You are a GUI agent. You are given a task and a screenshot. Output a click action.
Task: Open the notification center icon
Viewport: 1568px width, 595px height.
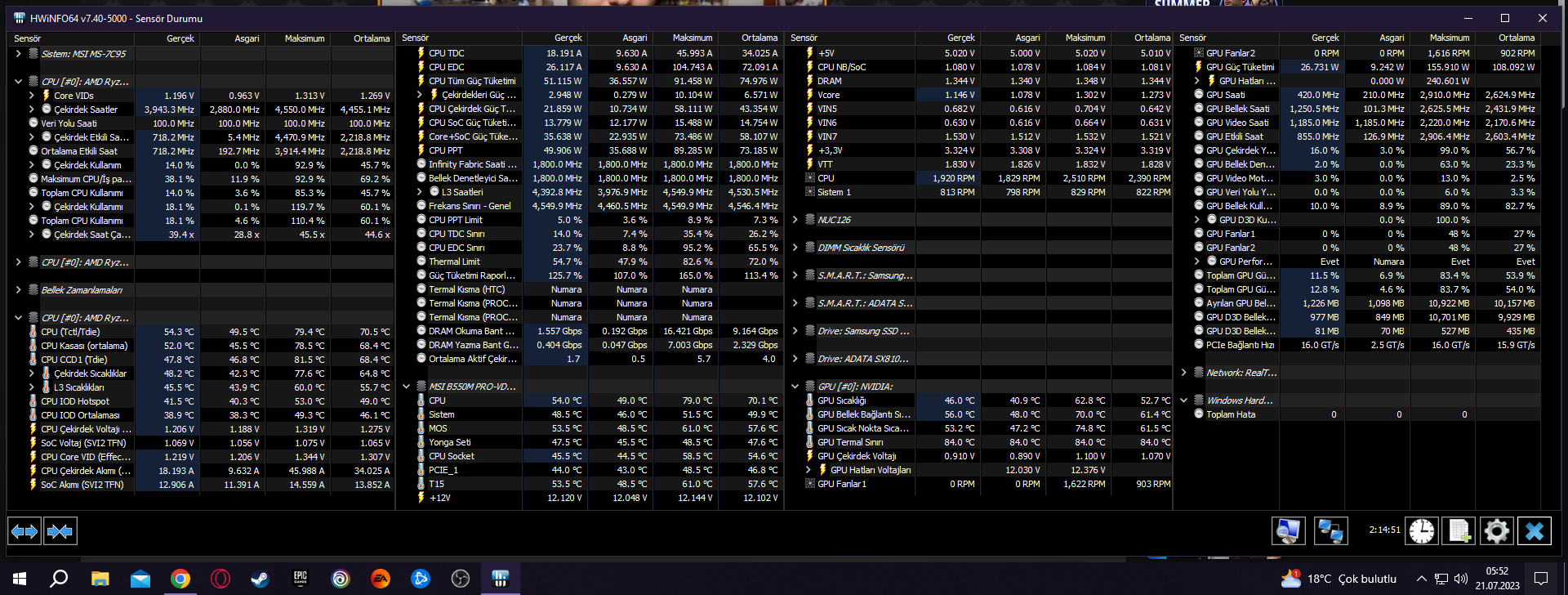click(1541, 579)
